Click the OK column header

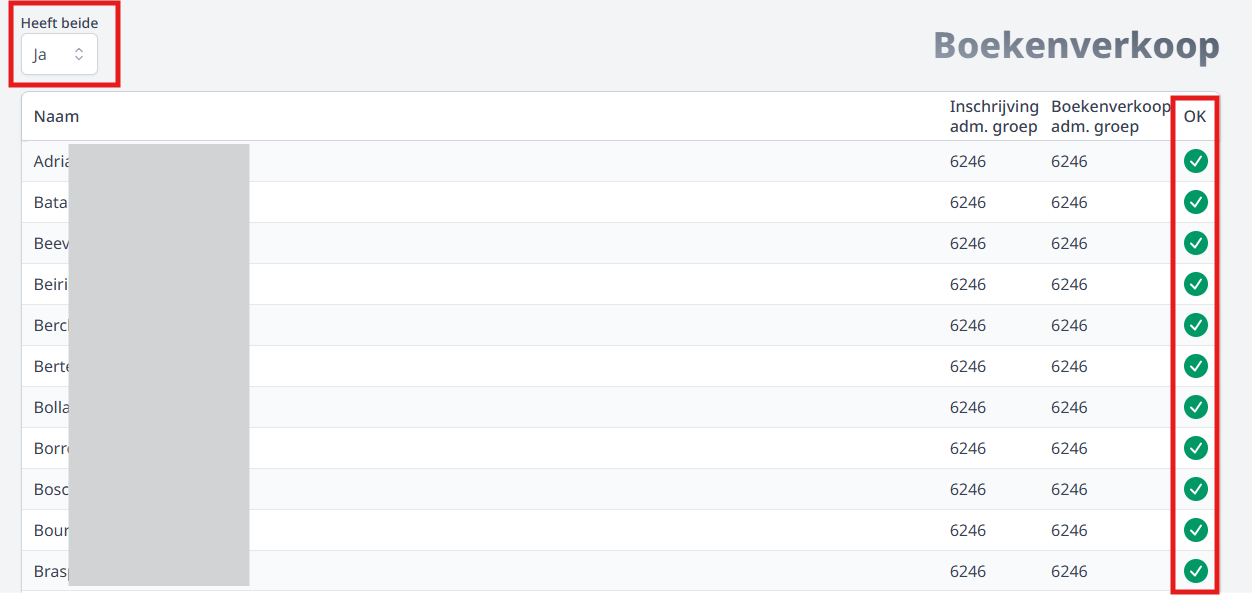tap(1195, 116)
